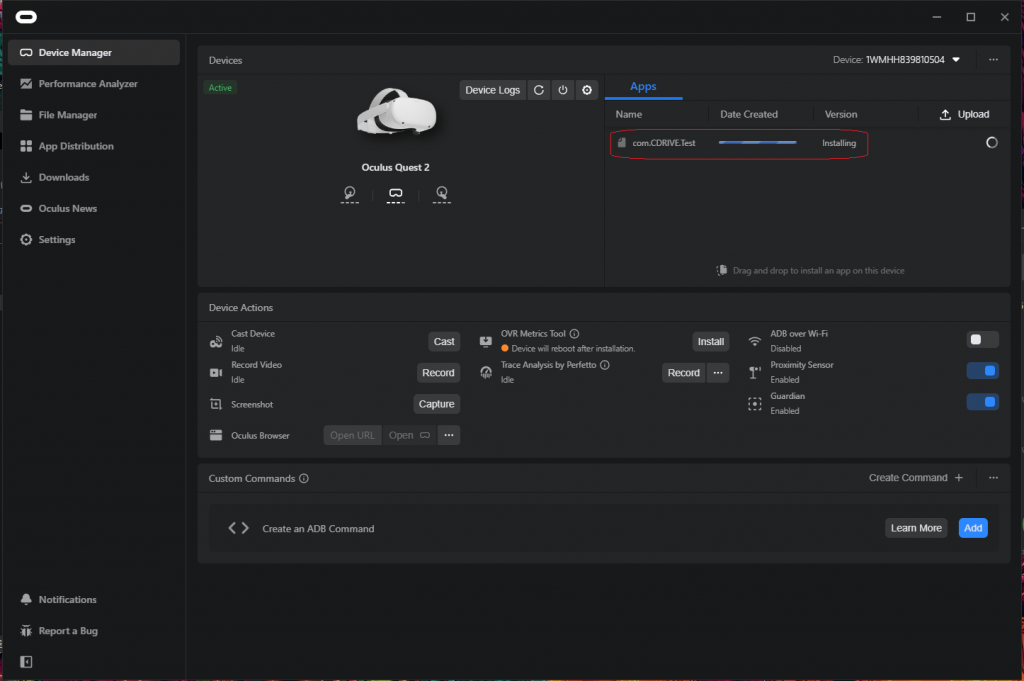Disable the Proximity Sensor toggle

point(982,371)
